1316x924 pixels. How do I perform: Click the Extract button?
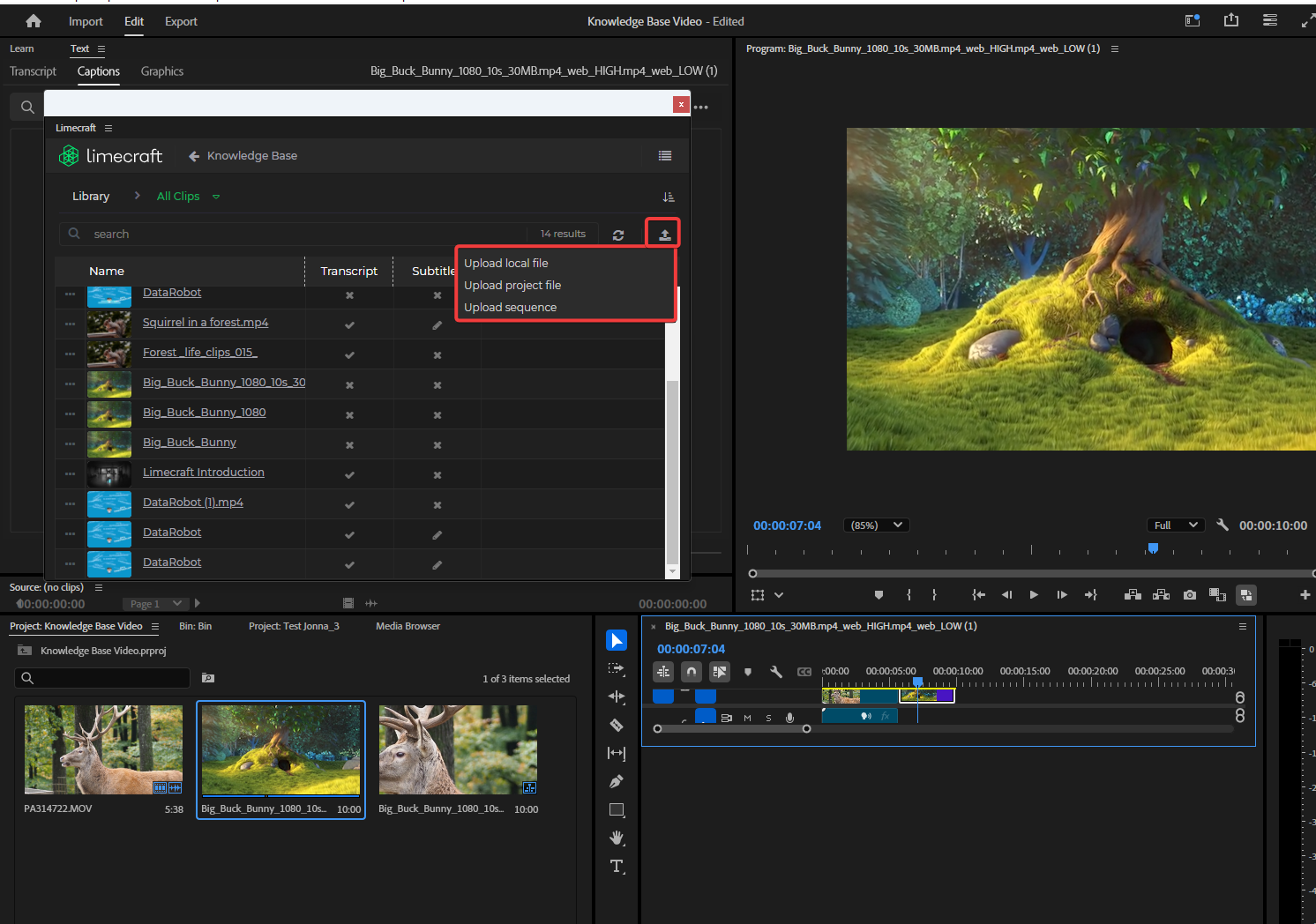(1162, 595)
